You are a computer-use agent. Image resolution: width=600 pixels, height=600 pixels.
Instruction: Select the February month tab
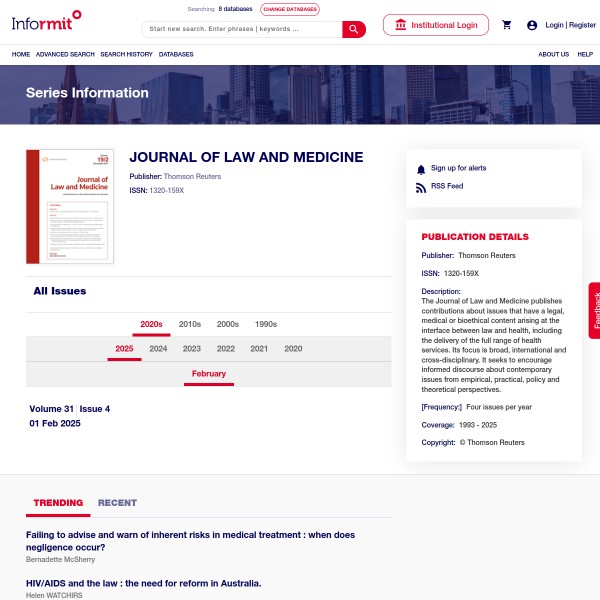coord(209,374)
